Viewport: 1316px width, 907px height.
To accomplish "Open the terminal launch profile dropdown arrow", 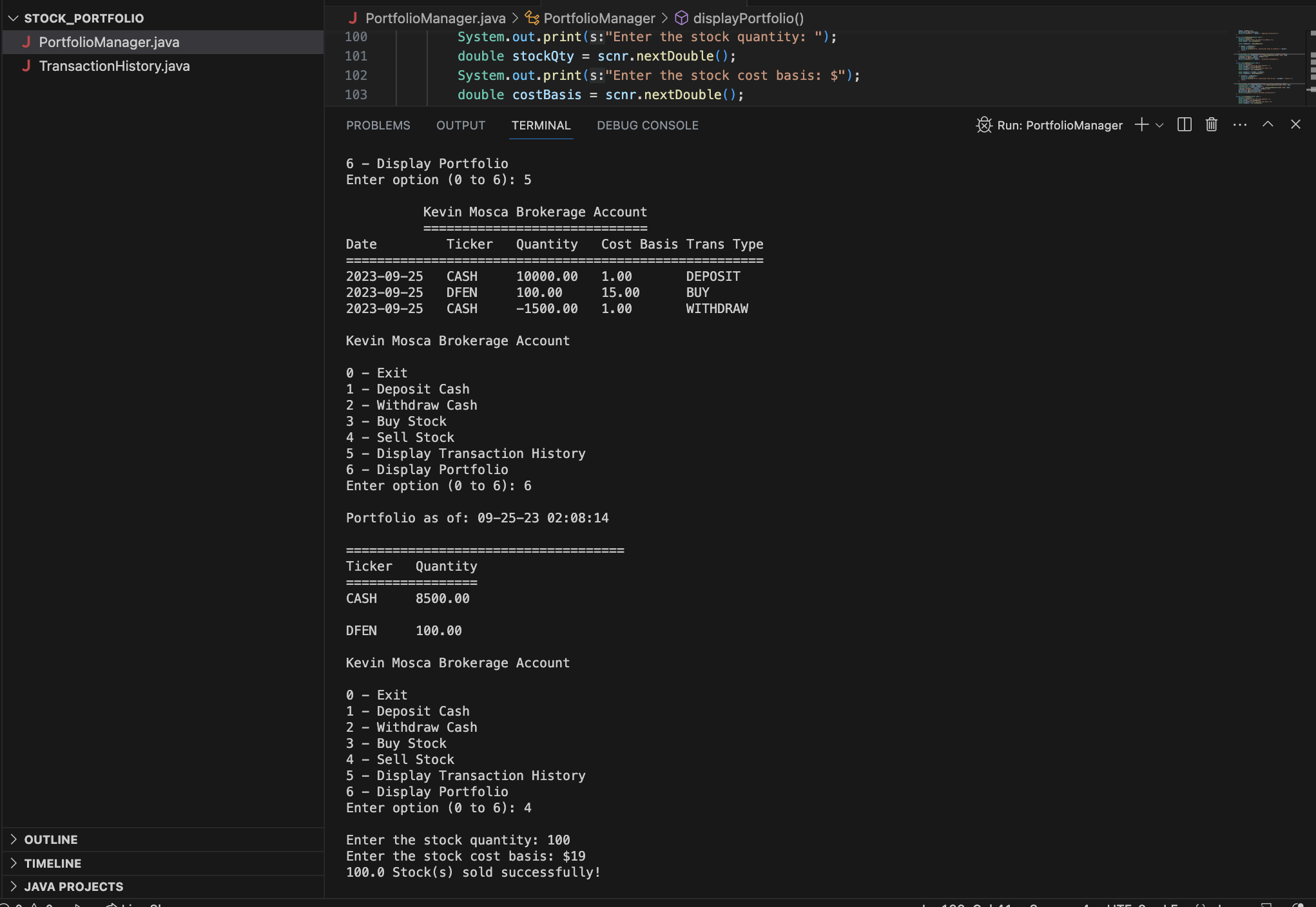I will [x=1160, y=124].
